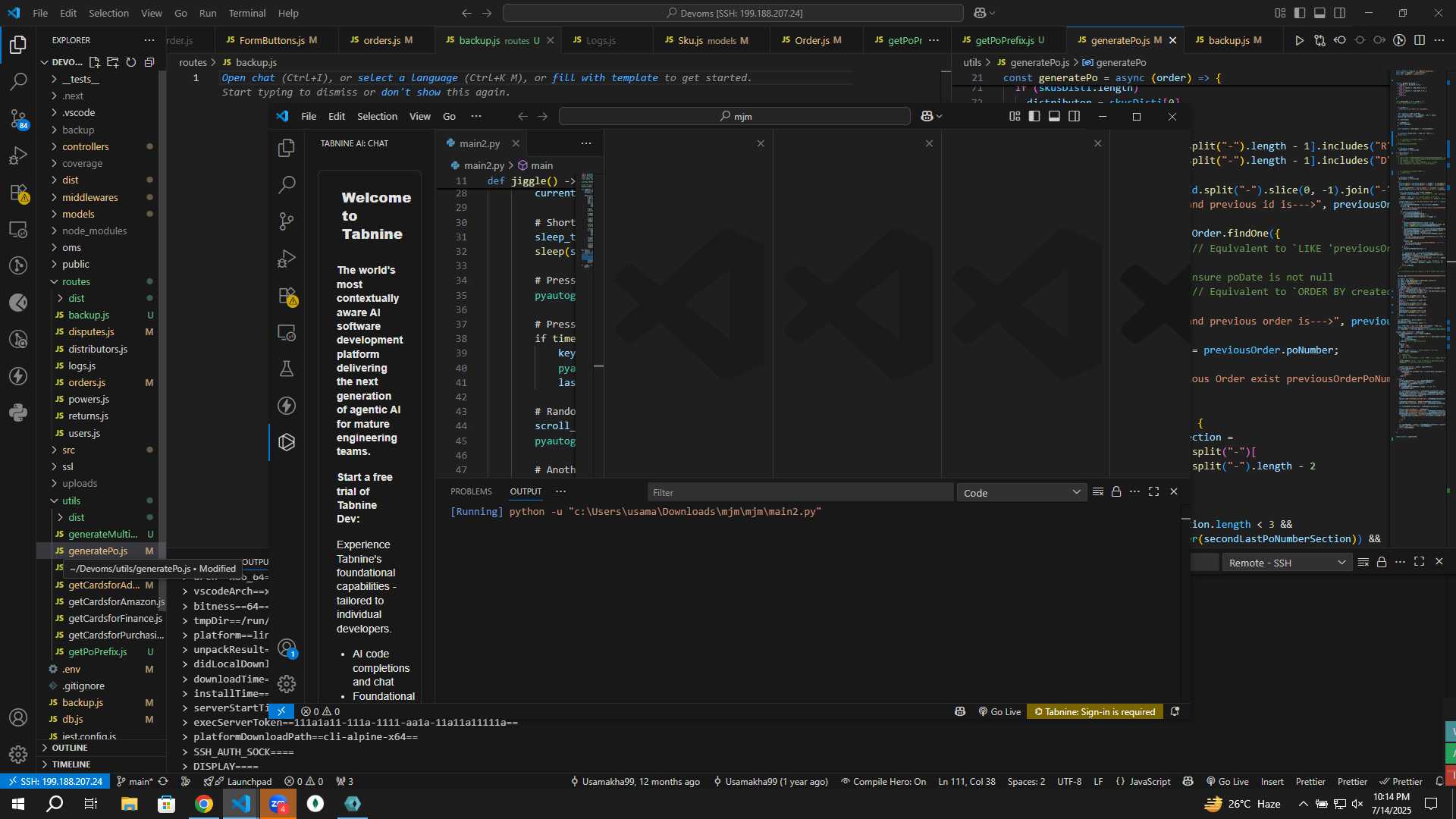Open Accounts icon in main activity bar
The width and height of the screenshot is (1456, 819).
18,717
